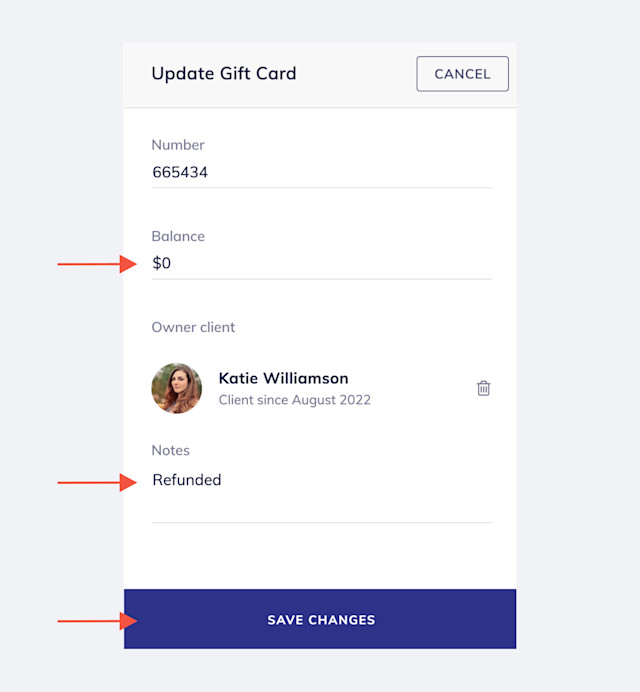Click the Client since August 2022 text

pyautogui.click(x=294, y=400)
